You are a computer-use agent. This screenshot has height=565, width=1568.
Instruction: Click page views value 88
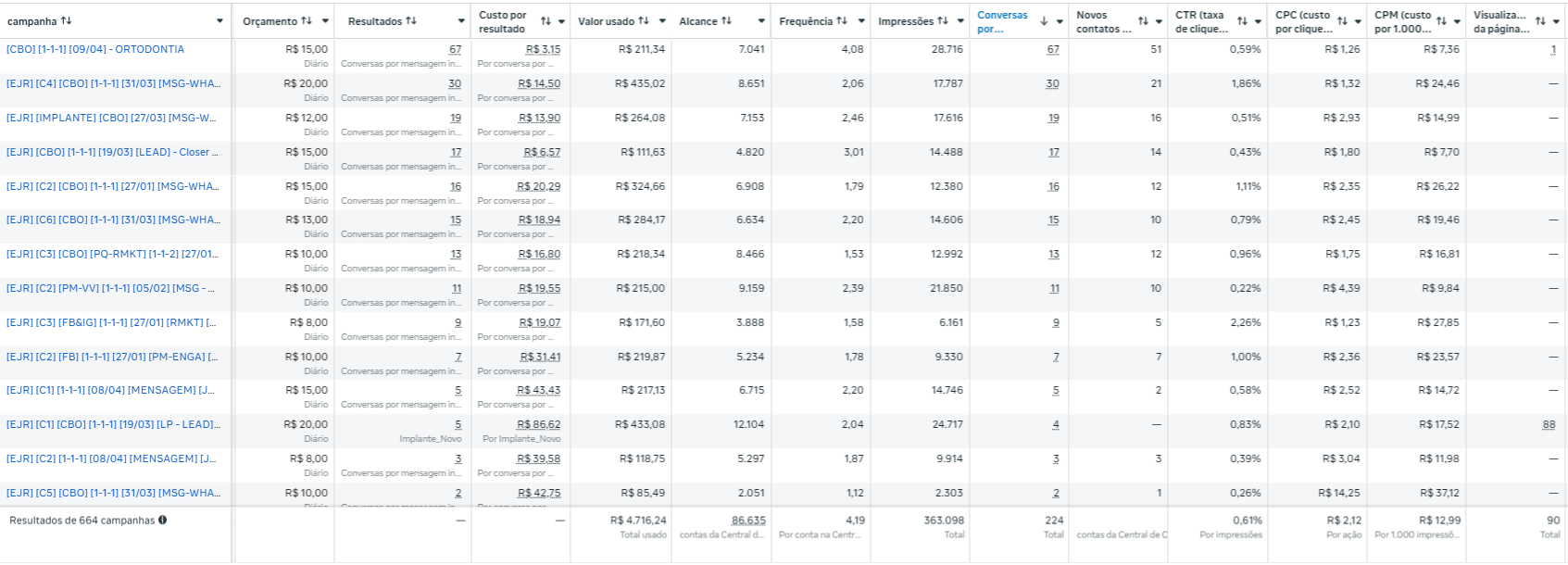tap(1549, 424)
